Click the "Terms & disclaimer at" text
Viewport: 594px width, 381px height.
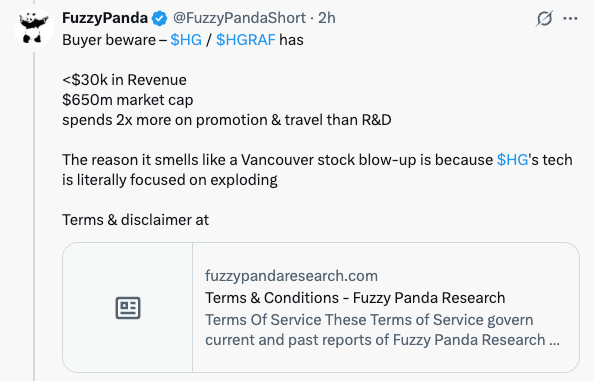coord(135,220)
